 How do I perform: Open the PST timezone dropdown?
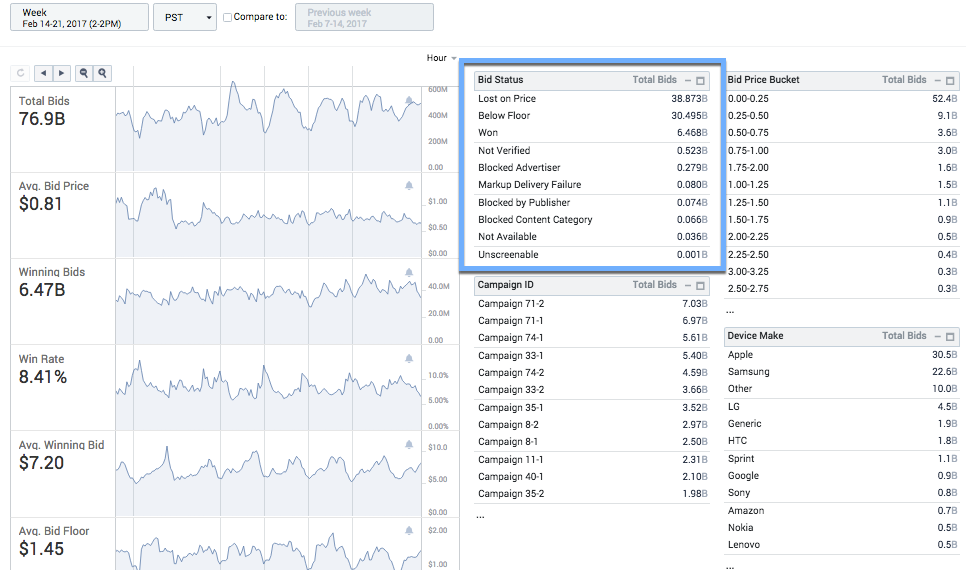click(184, 17)
